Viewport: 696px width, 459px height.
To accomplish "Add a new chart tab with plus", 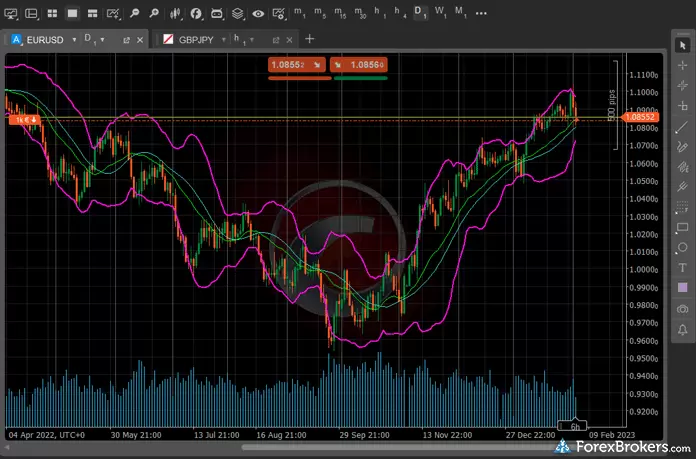I will [310, 39].
